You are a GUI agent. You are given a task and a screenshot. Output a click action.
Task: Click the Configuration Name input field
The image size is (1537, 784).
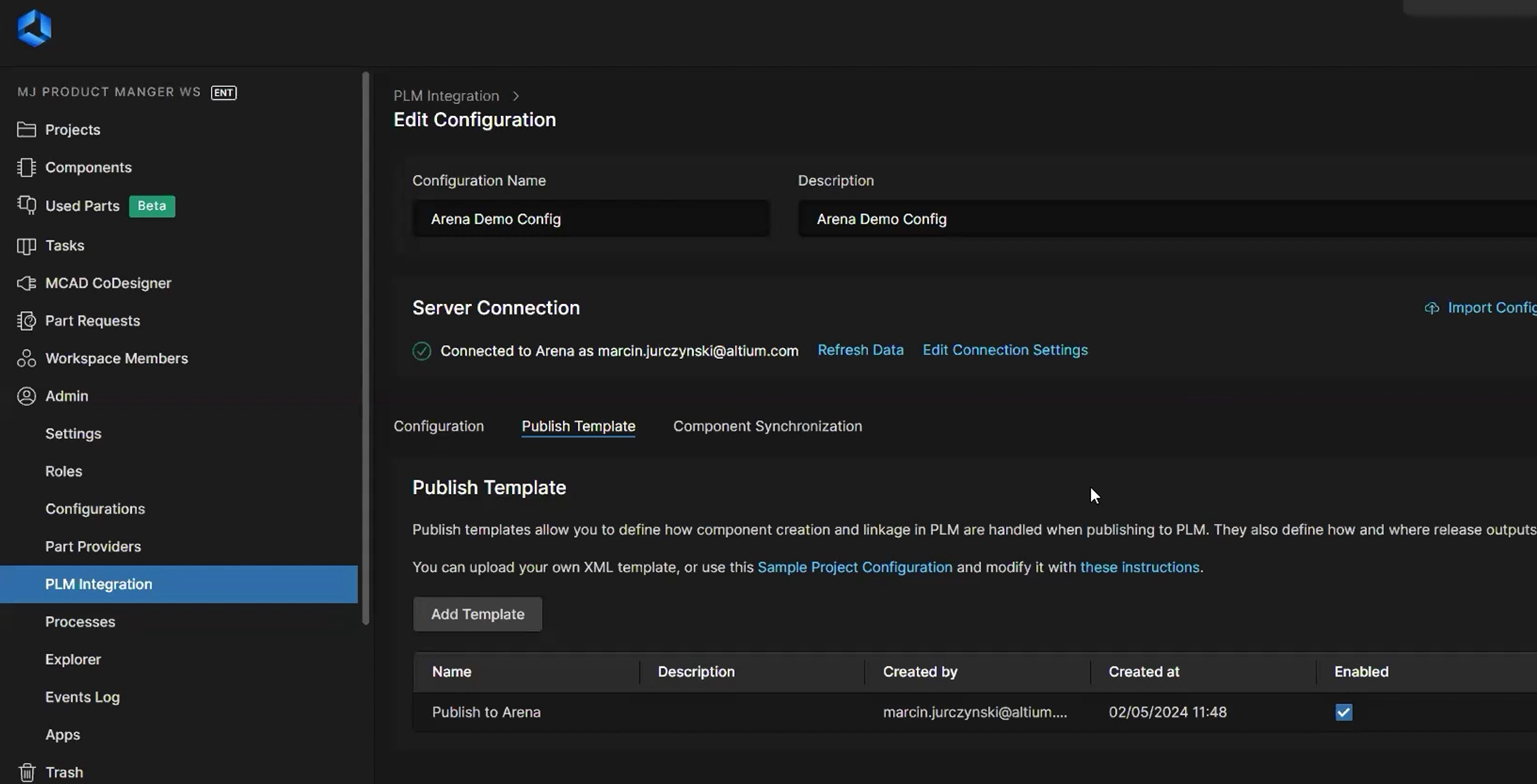(591, 219)
